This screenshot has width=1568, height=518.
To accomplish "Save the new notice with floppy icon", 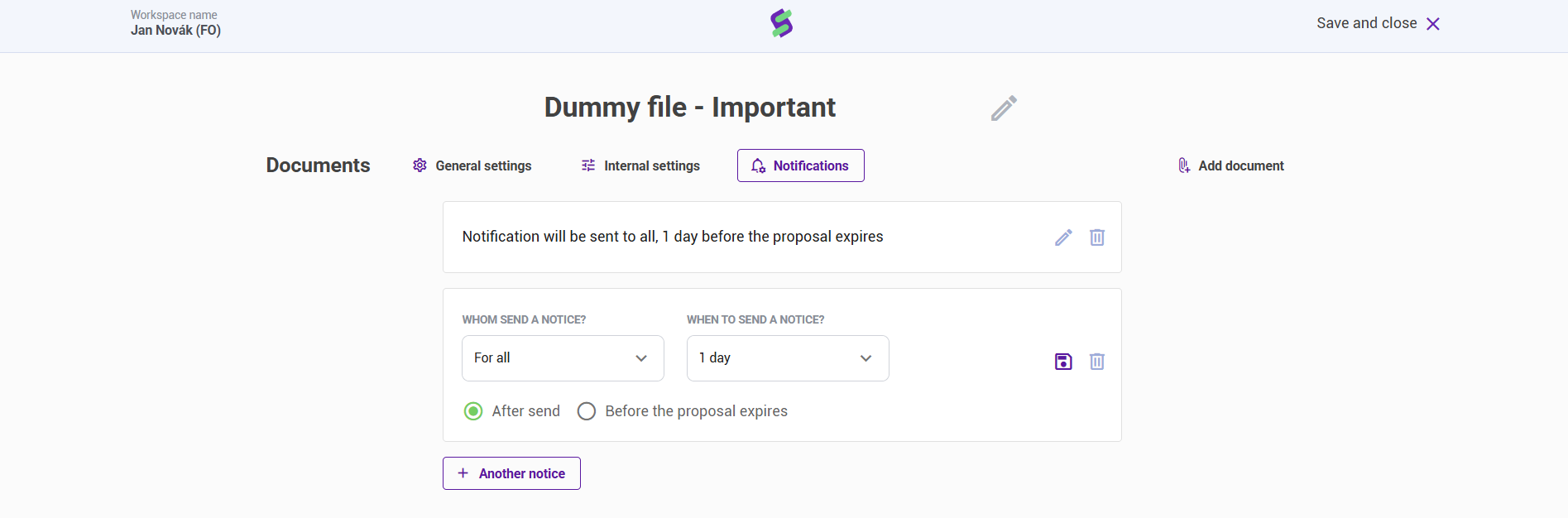I will [x=1063, y=362].
